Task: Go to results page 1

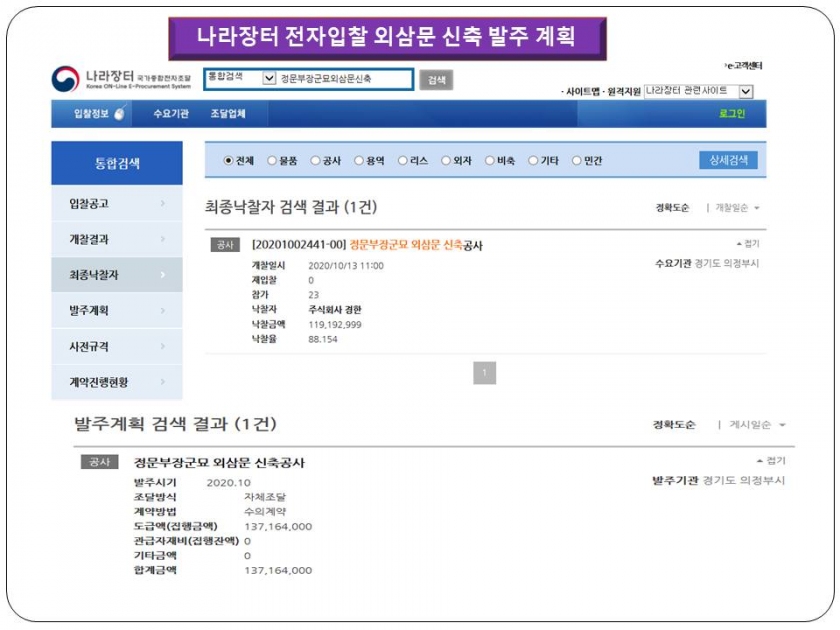Action: pos(484,373)
